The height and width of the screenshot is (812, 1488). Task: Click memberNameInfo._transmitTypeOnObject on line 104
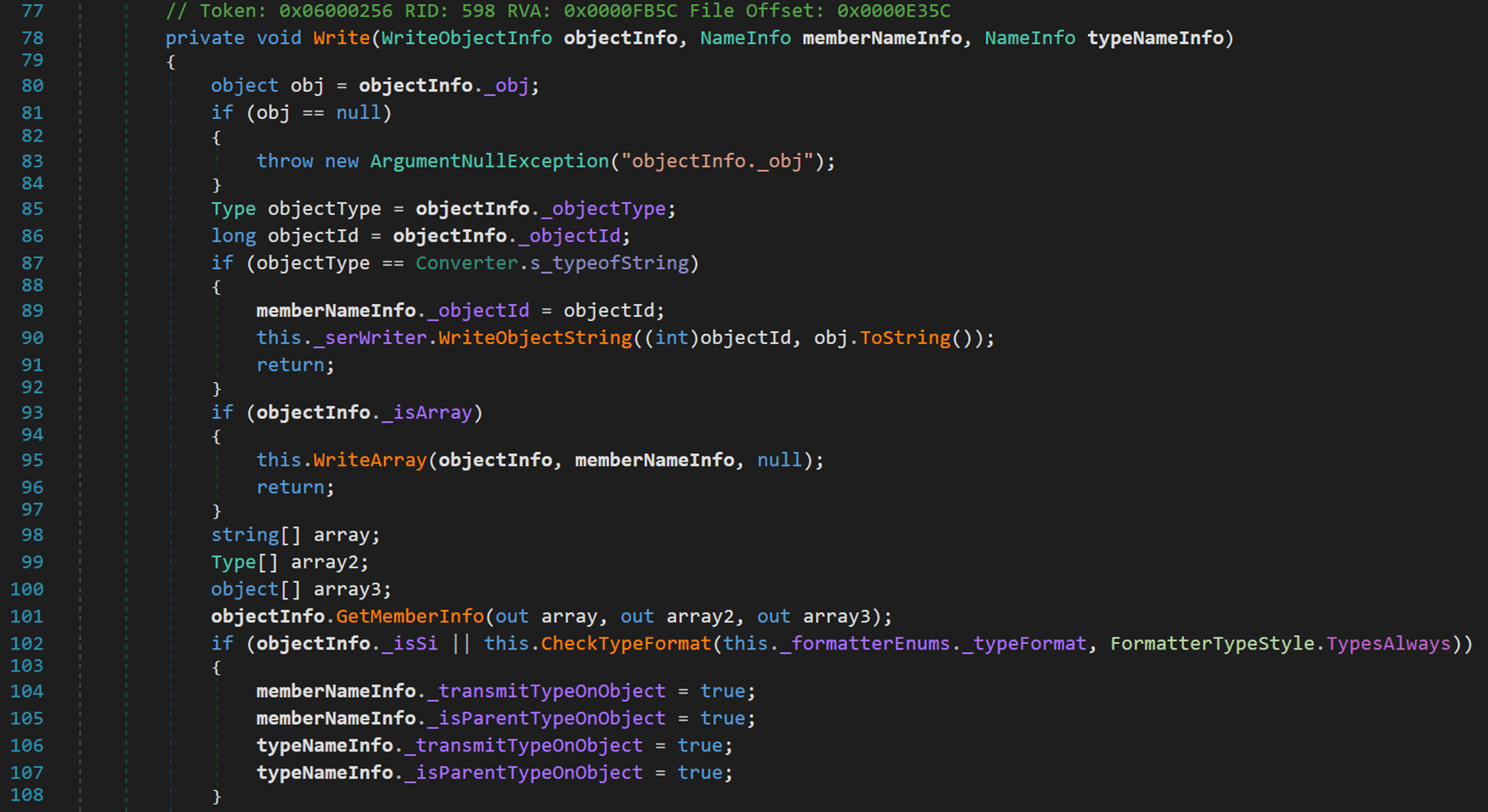click(461, 691)
